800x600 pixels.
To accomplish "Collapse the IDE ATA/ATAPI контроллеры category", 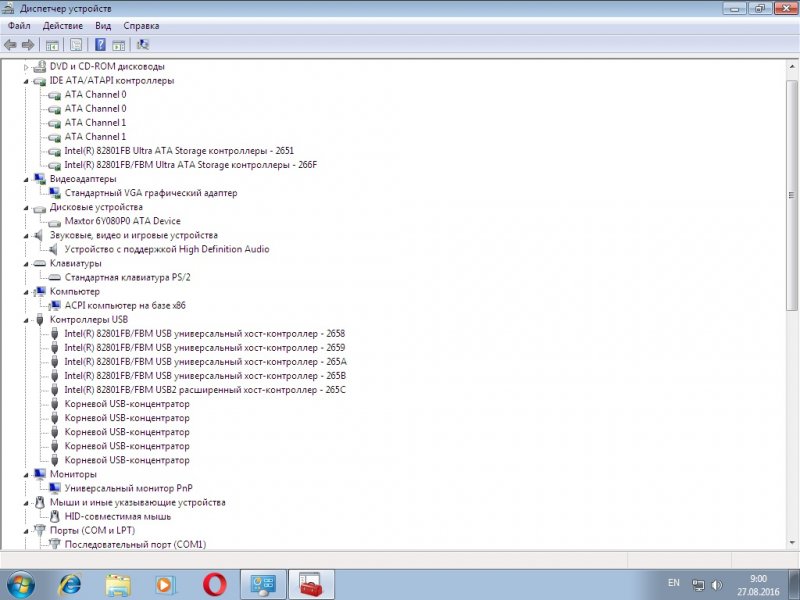I will pos(27,81).
